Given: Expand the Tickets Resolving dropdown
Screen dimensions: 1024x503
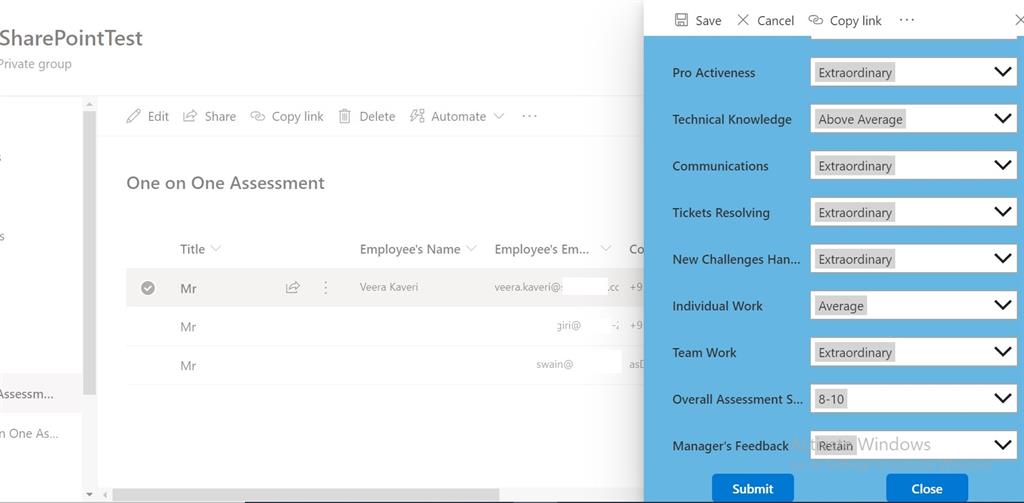Looking at the screenshot, I should point(914,212).
